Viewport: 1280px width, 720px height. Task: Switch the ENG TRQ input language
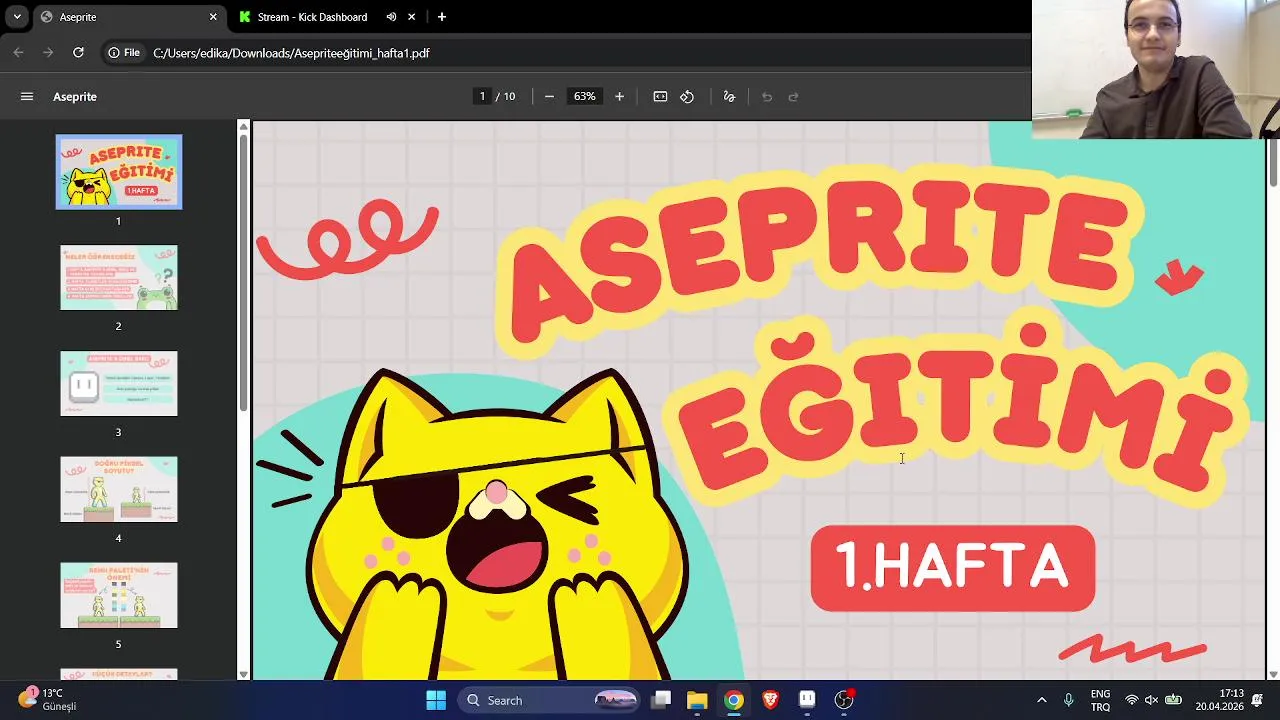coord(1100,700)
